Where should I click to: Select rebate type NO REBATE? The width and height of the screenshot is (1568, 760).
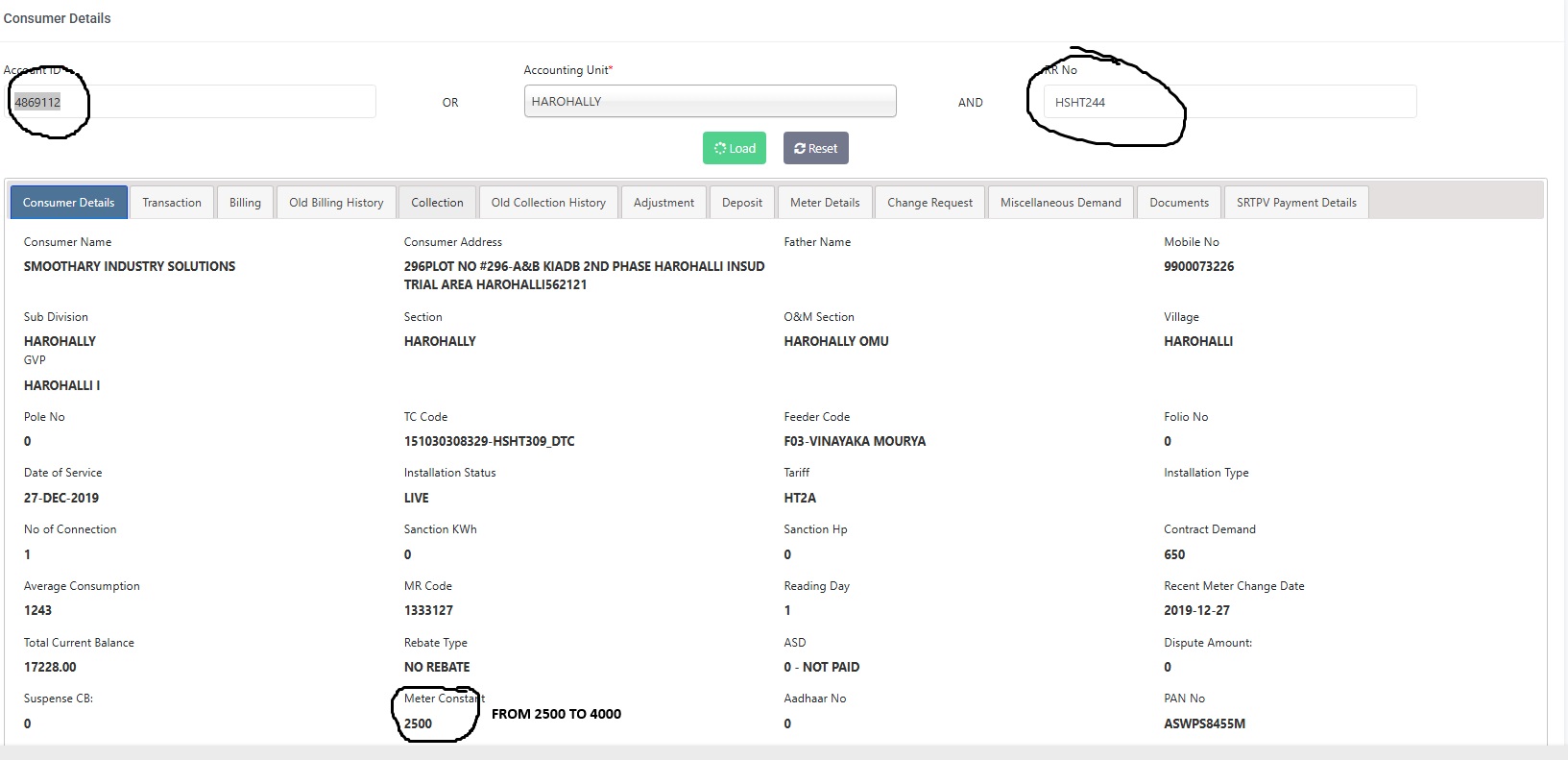coord(437,667)
